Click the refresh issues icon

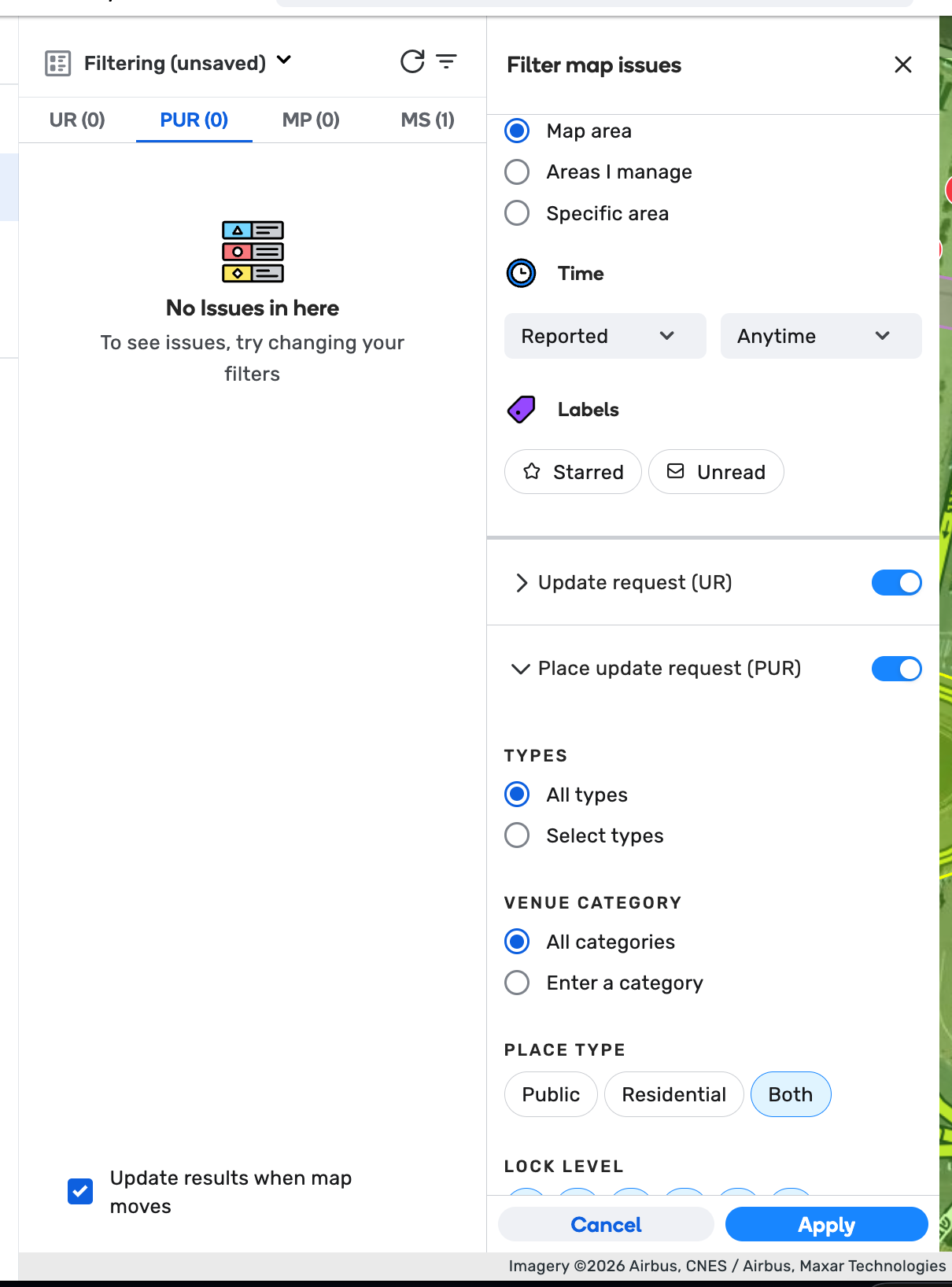click(412, 61)
